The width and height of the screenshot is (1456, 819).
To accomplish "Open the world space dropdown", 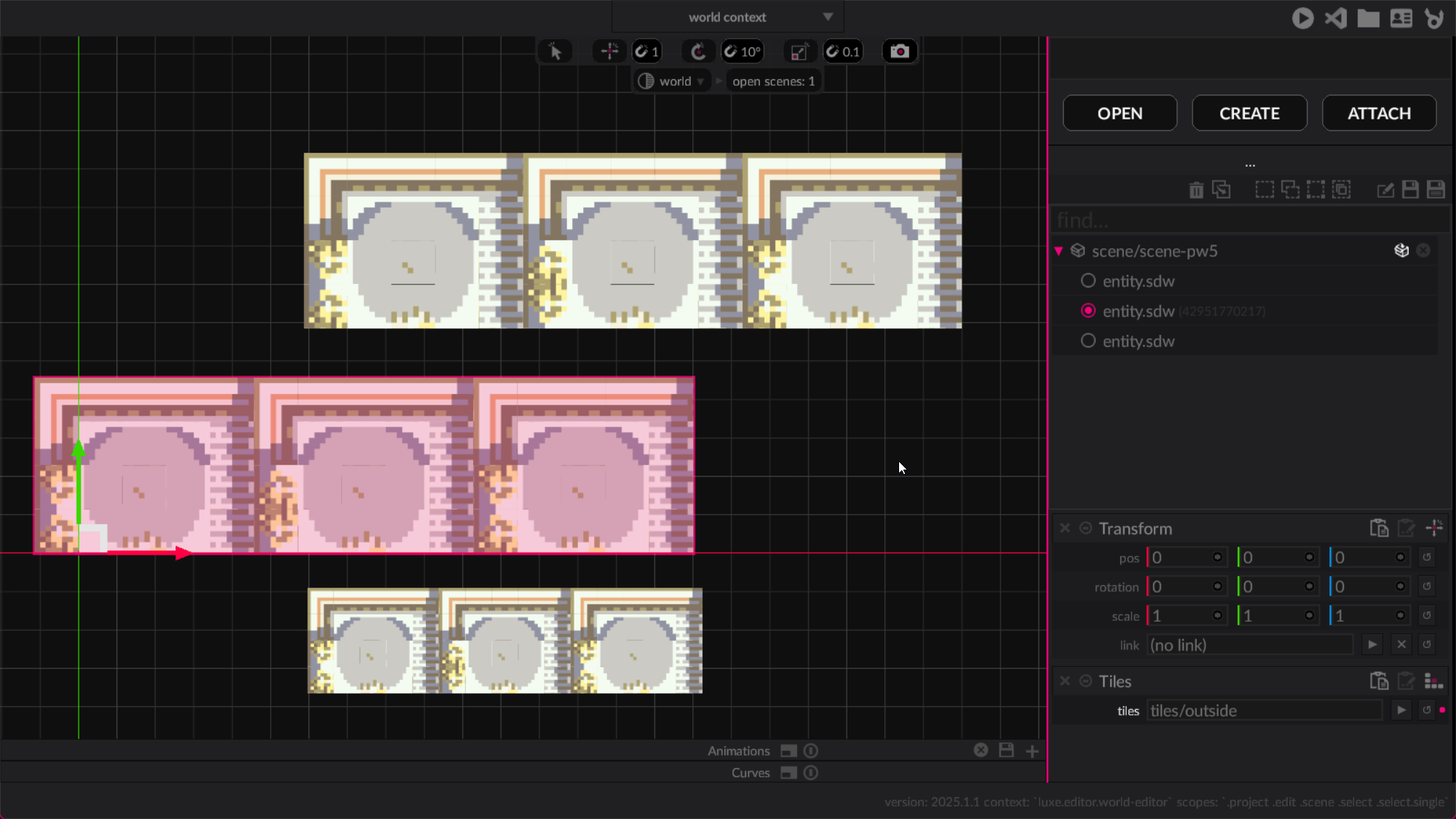I will click(672, 82).
